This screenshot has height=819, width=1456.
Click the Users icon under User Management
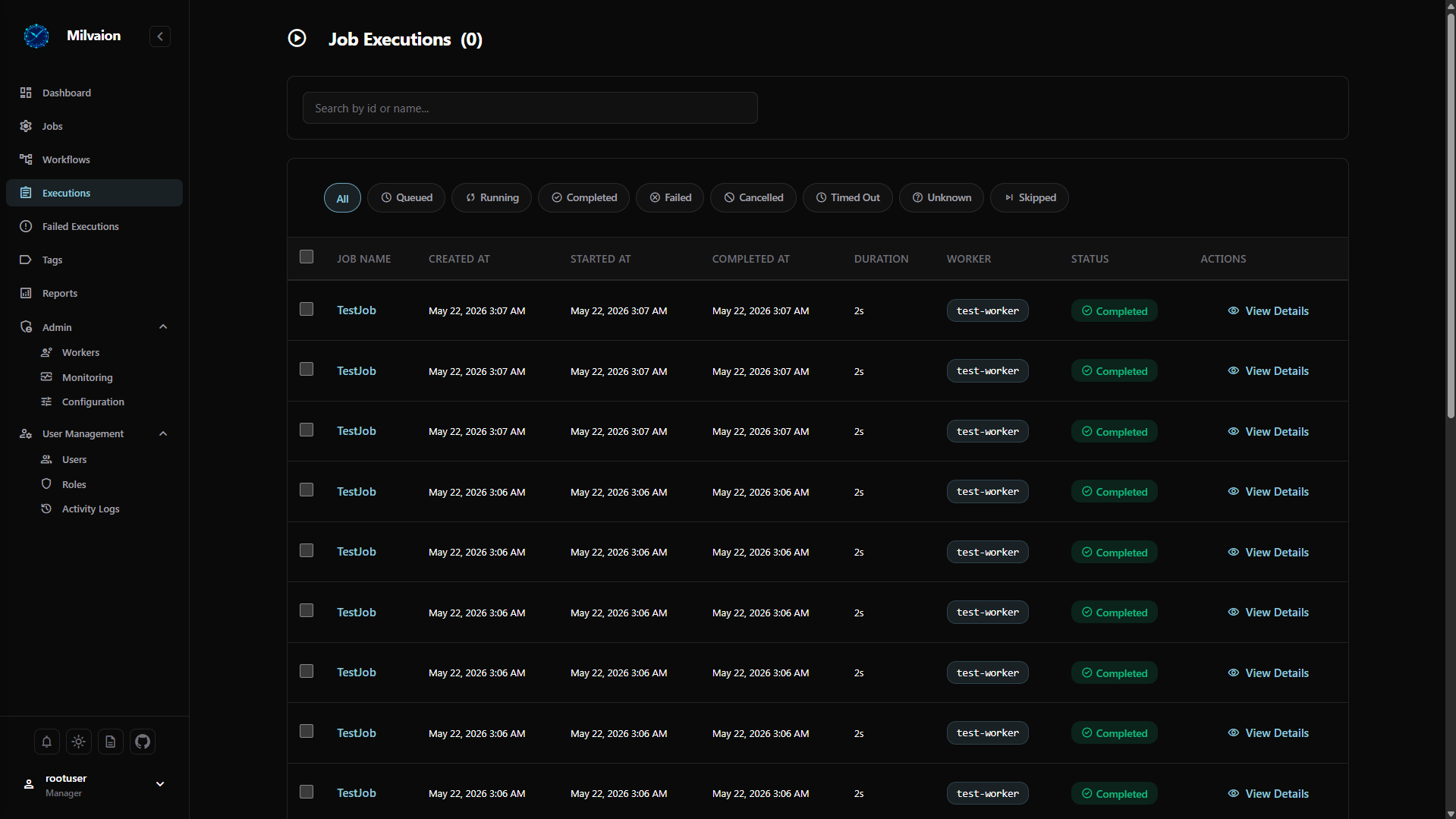pos(46,459)
